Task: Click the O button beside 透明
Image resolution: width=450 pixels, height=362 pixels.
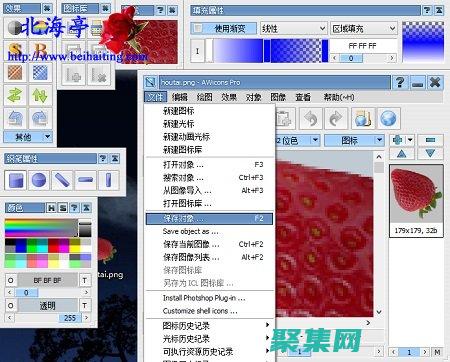Action: click(10, 306)
